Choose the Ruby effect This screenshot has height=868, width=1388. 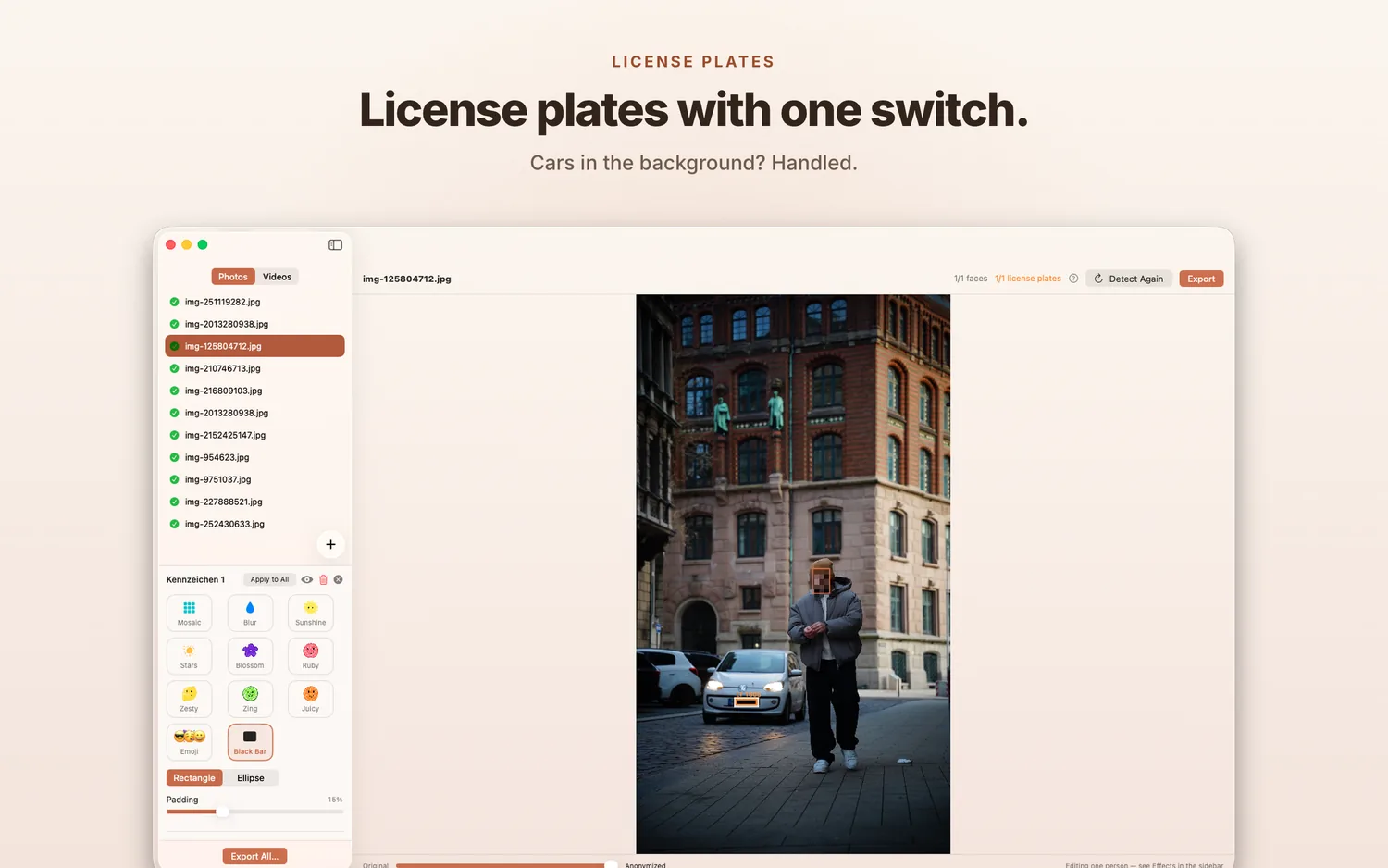311,656
